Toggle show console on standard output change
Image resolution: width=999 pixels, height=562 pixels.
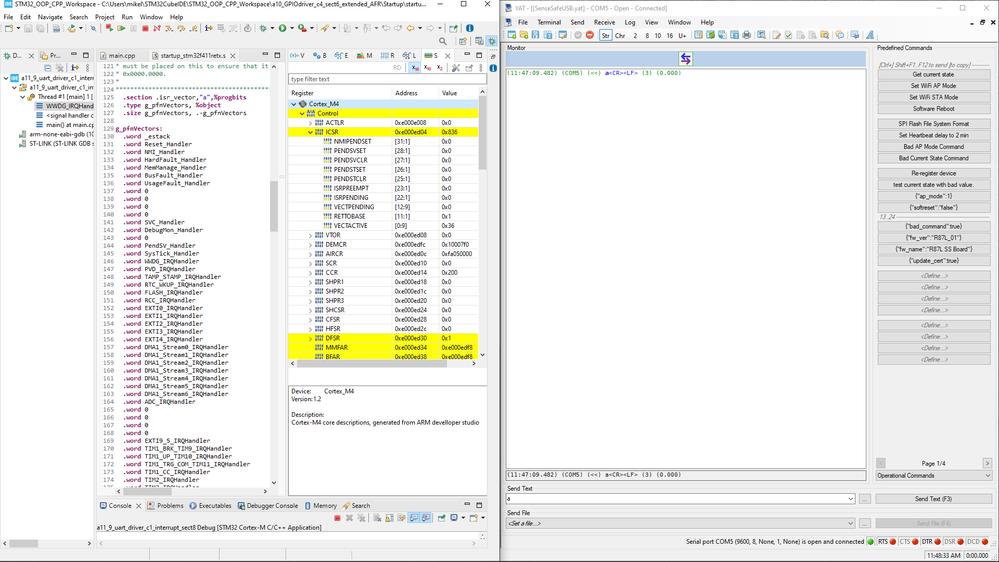pos(413,518)
